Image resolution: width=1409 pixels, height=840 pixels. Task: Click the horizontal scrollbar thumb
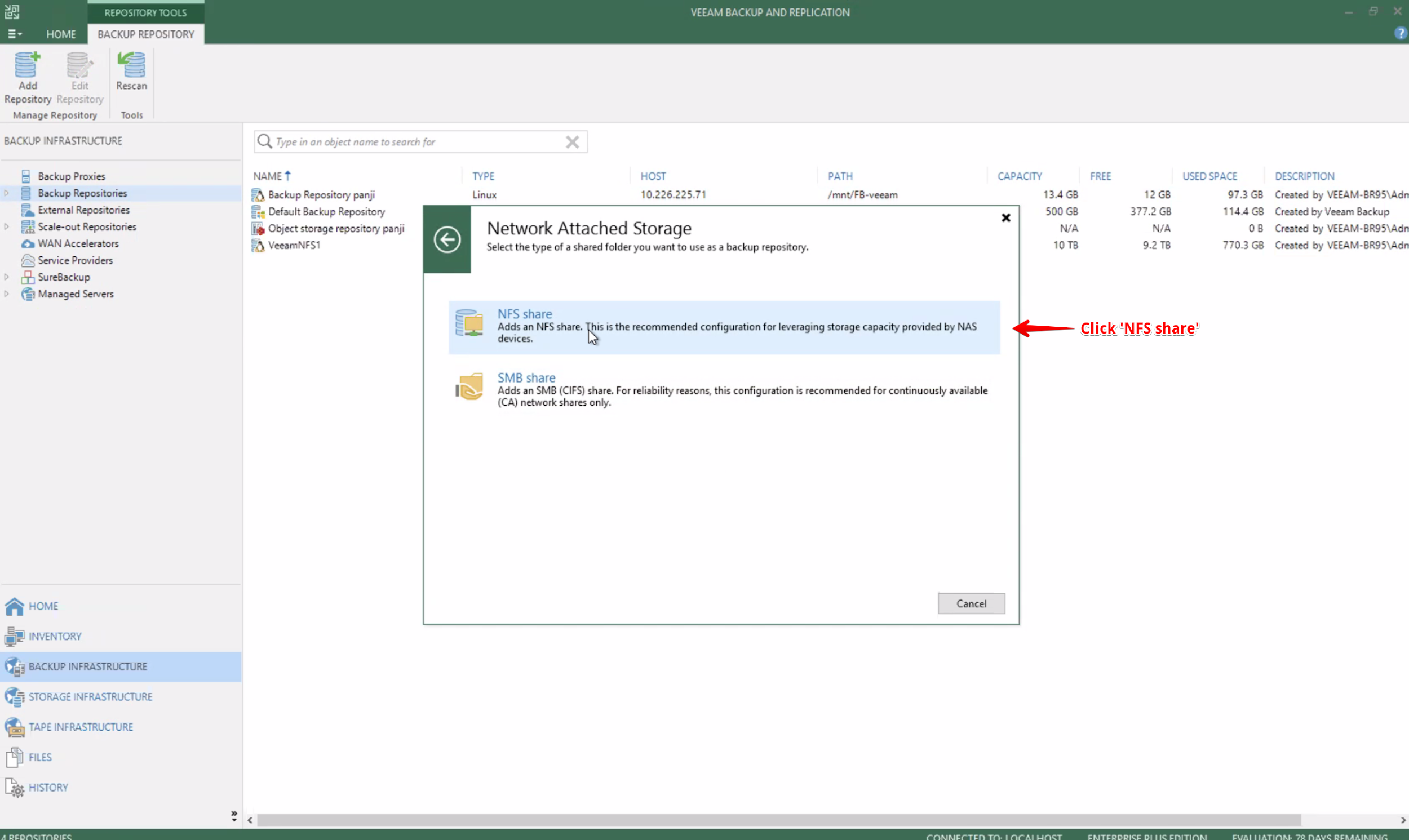tap(779, 820)
